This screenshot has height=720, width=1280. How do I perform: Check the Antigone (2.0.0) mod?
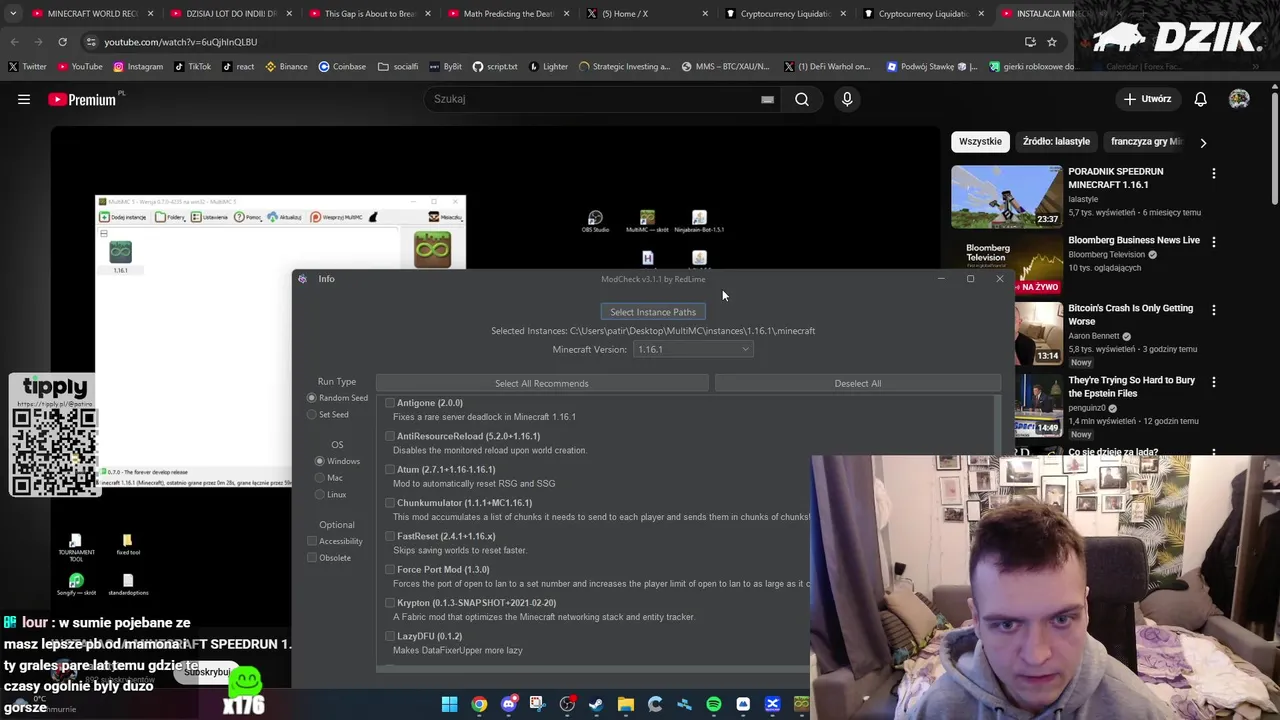pyautogui.click(x=390, y=403)
